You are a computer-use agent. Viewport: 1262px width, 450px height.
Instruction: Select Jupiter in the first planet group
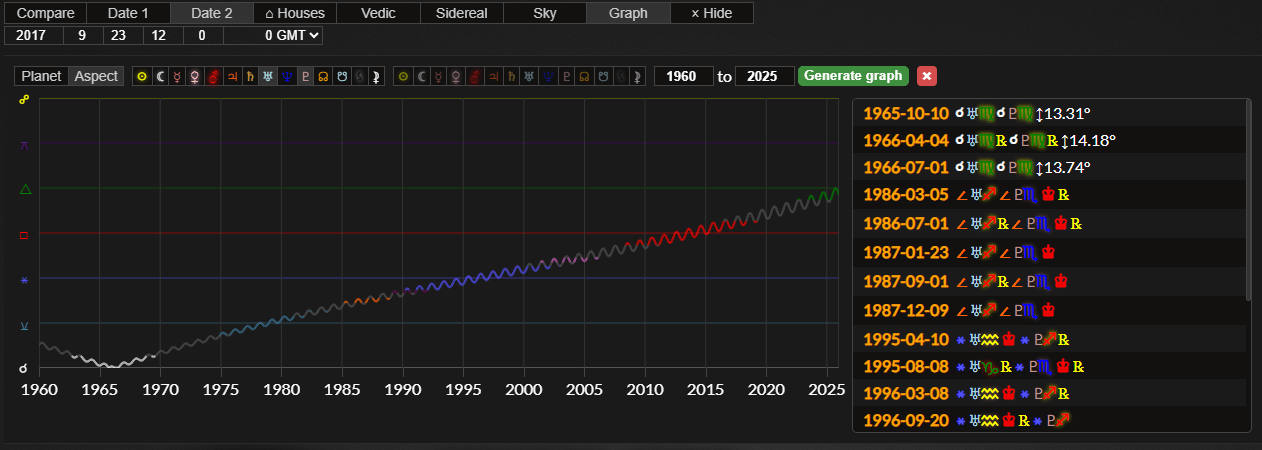(231, 76)
